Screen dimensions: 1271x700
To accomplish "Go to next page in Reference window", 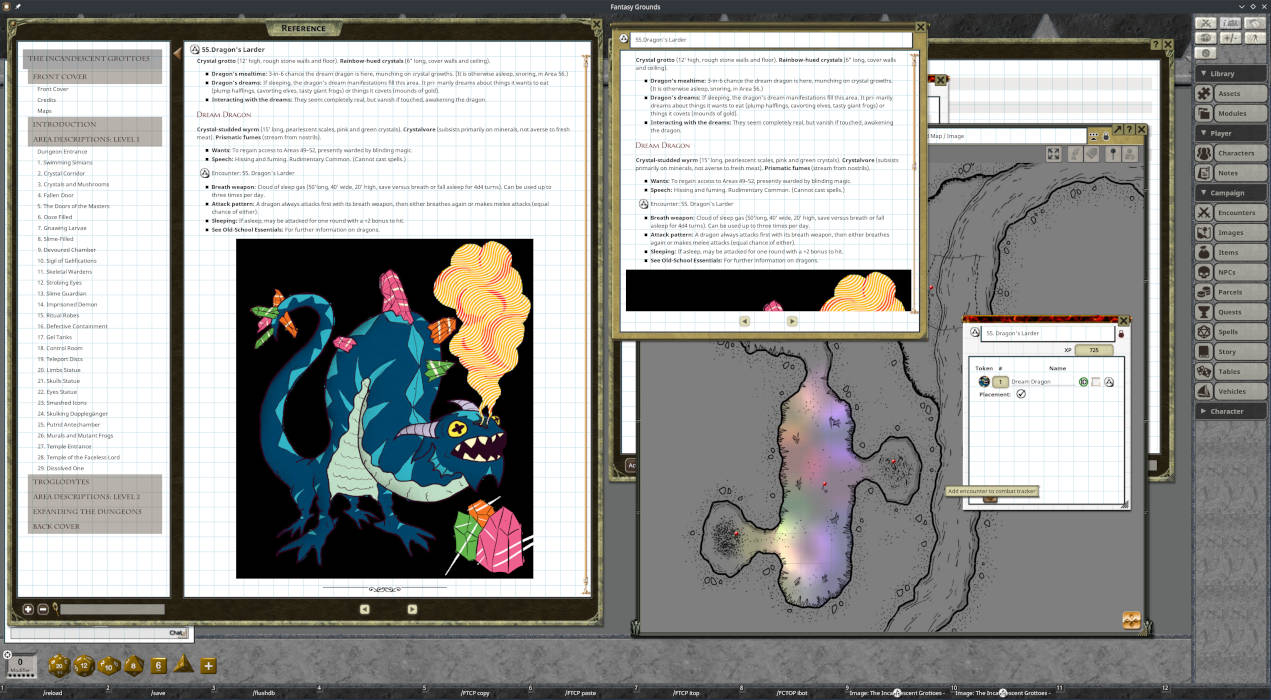I will click(x=412, y=608).
